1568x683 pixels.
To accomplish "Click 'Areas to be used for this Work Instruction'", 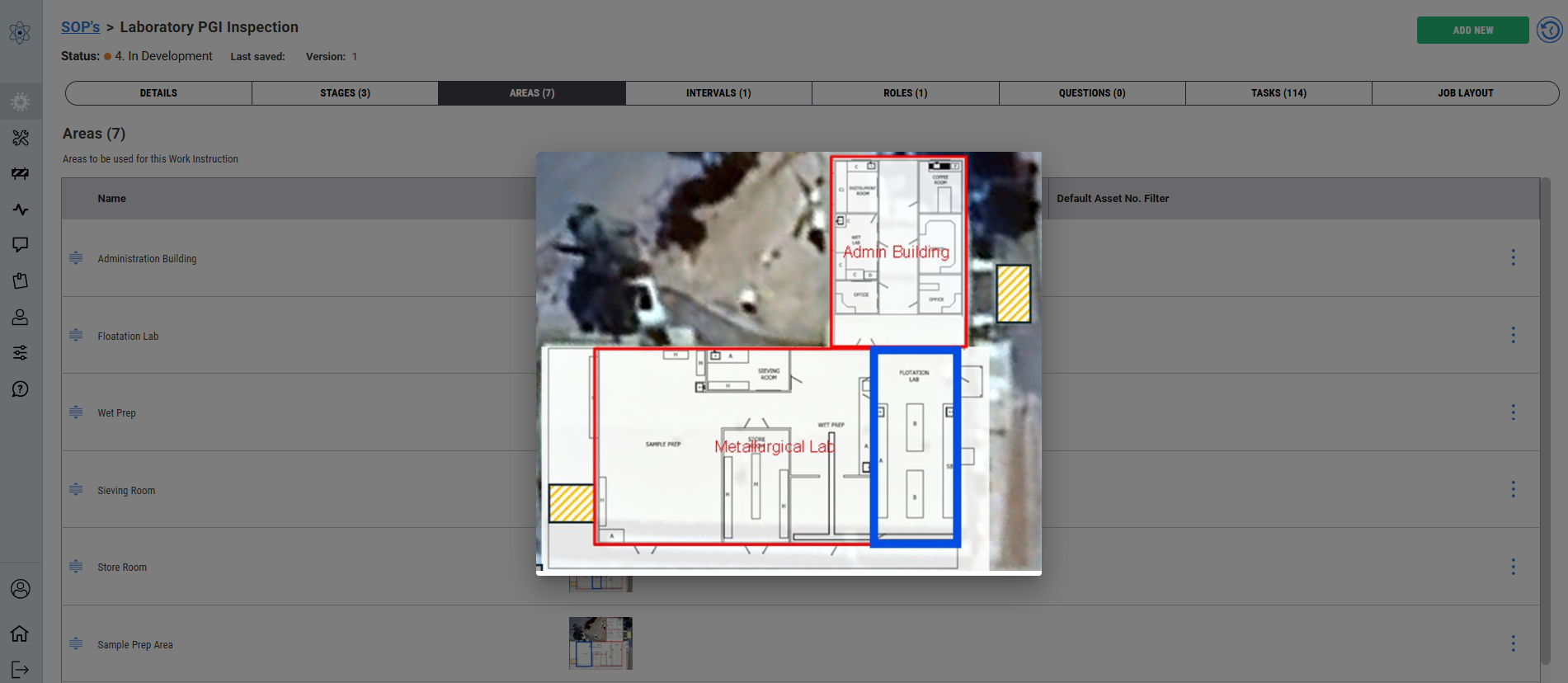I will [x=150, y=159].
